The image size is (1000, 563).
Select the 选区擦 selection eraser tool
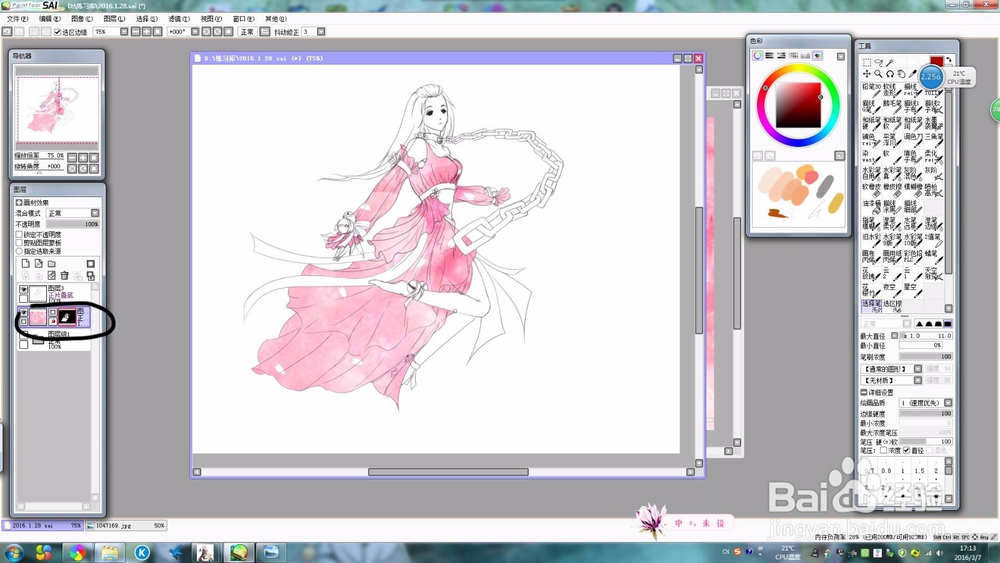pos(892,306)
